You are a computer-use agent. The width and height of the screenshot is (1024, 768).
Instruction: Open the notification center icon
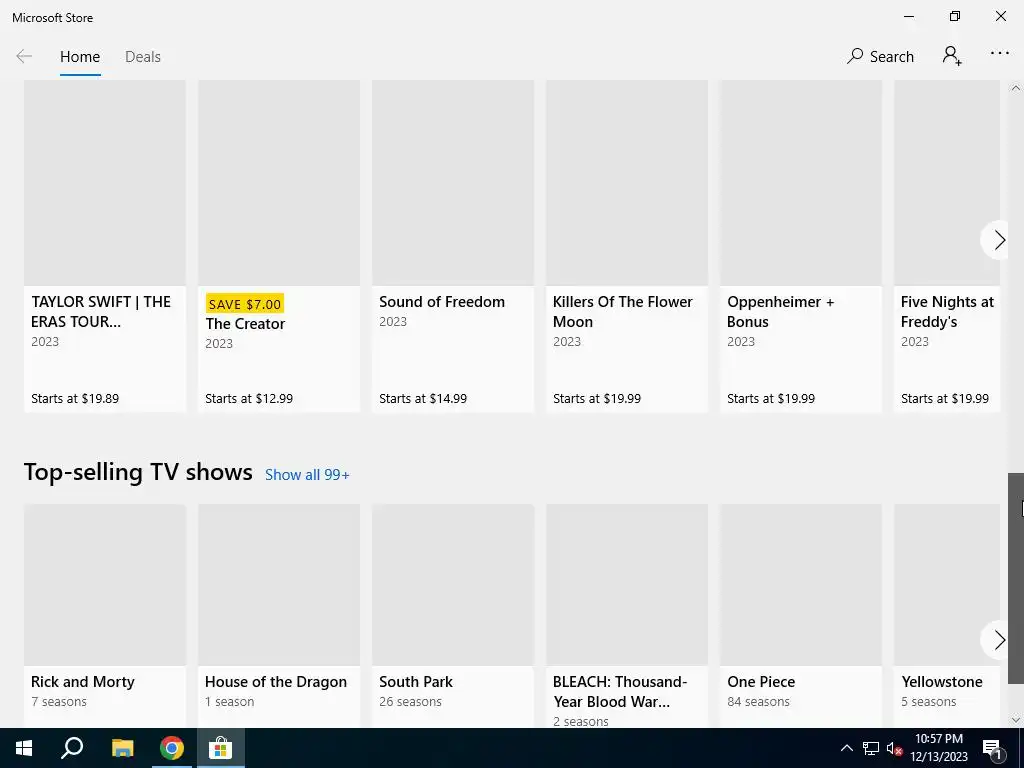pyautogui.click(x=992, y=748)
